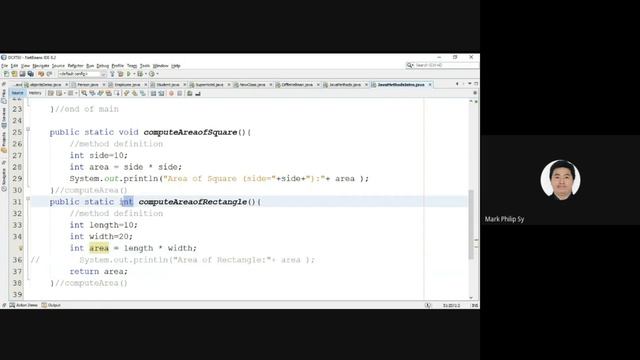Viewport: 640px width, 360px height.
Task: Open the Navigate menu
Action: (41, 66)
